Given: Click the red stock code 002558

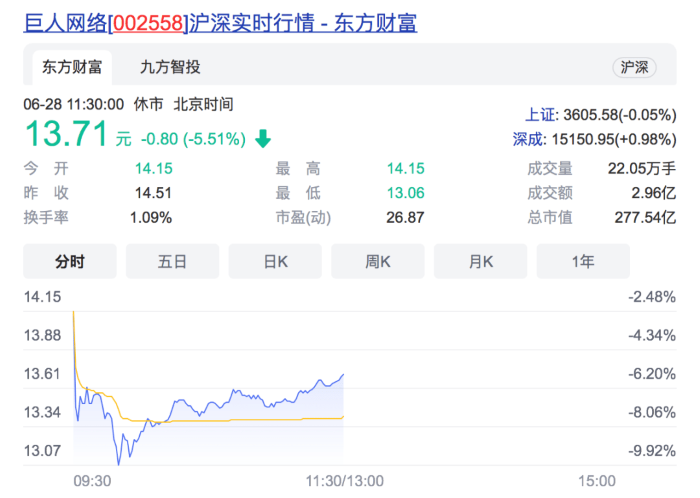Looking at the screenshot, I should coord(154,22).
